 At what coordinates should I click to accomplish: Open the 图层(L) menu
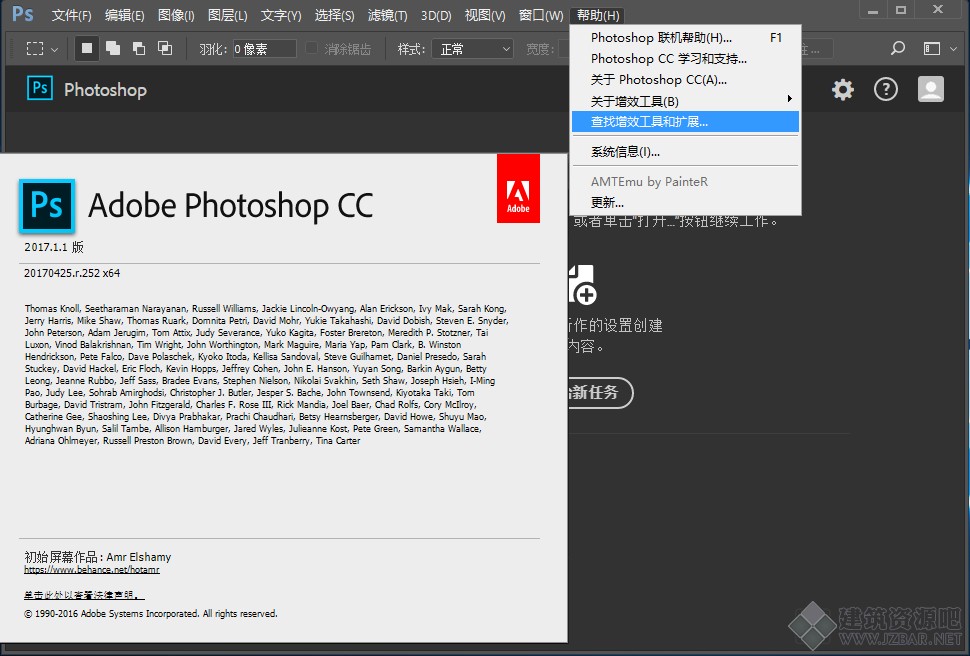click(228, 15)
